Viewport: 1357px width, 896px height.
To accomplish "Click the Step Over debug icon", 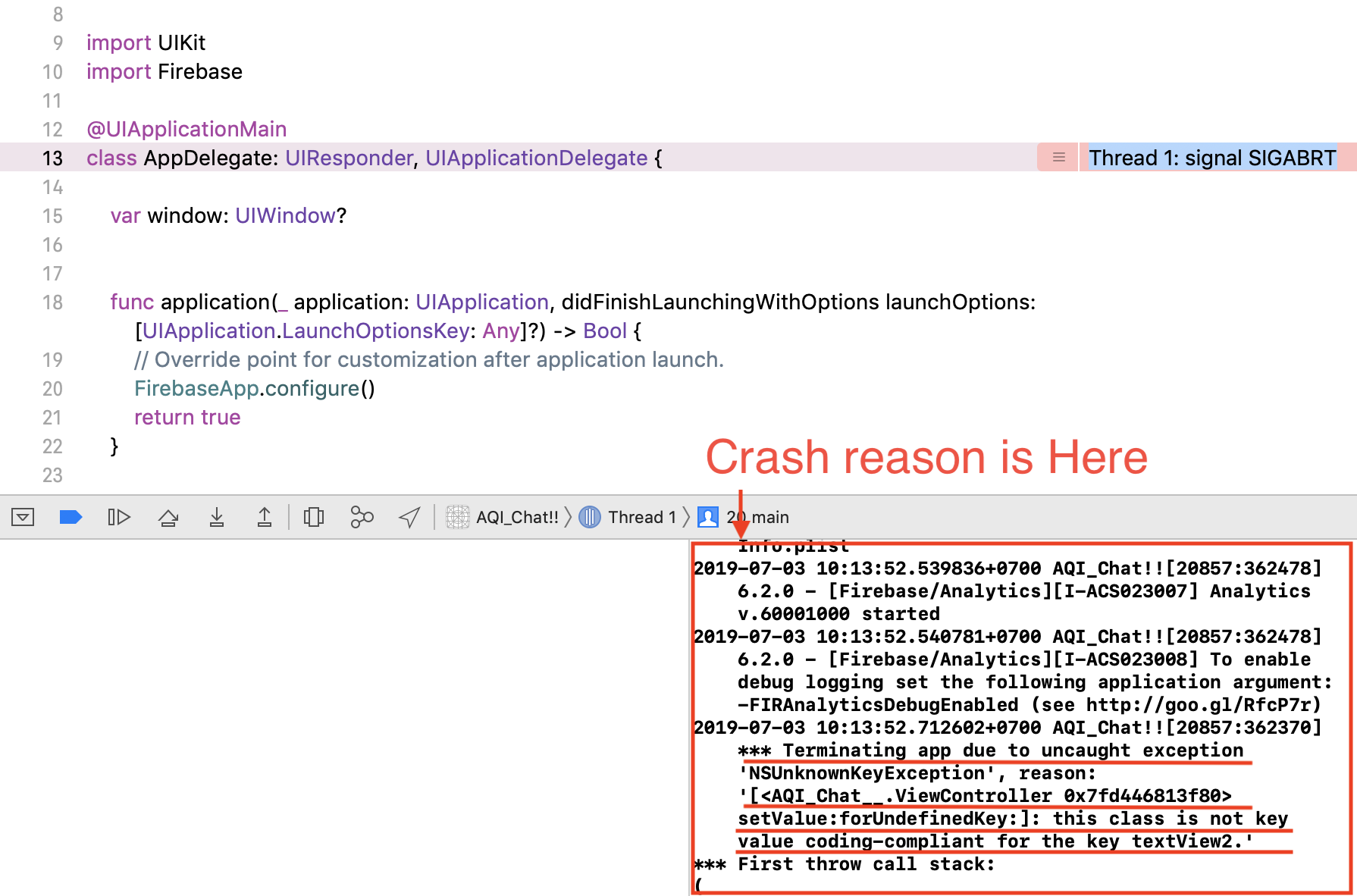I will coord(168,518).
